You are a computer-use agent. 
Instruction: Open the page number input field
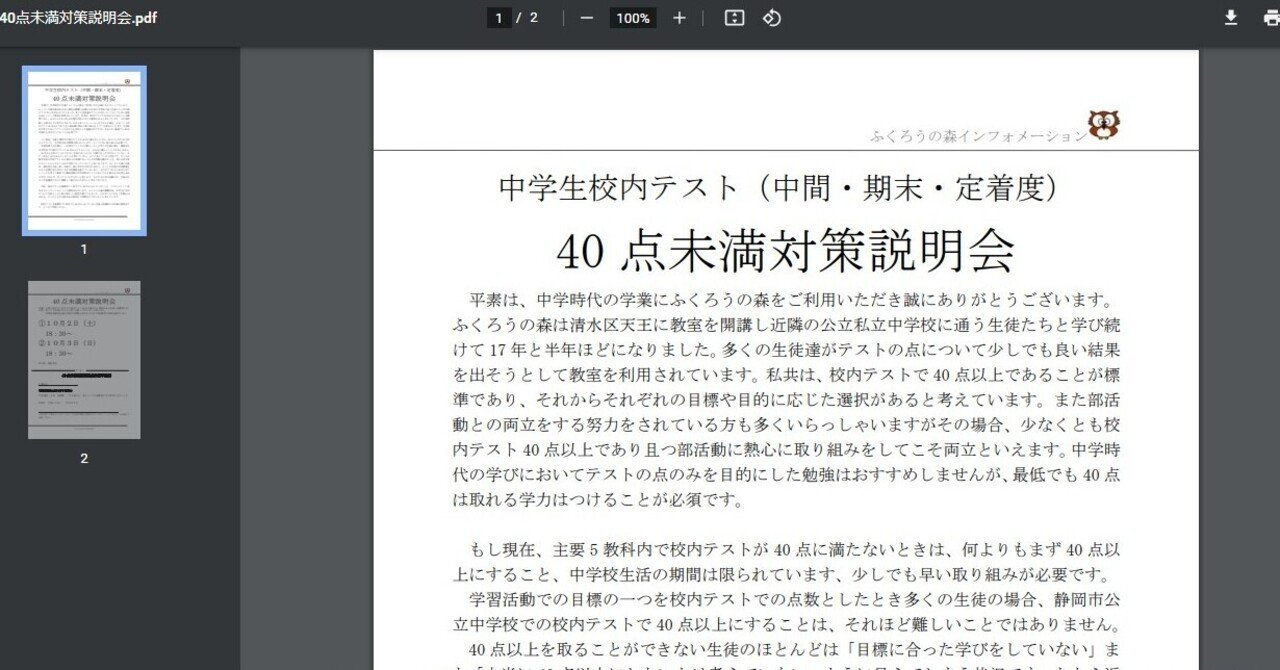497,17
